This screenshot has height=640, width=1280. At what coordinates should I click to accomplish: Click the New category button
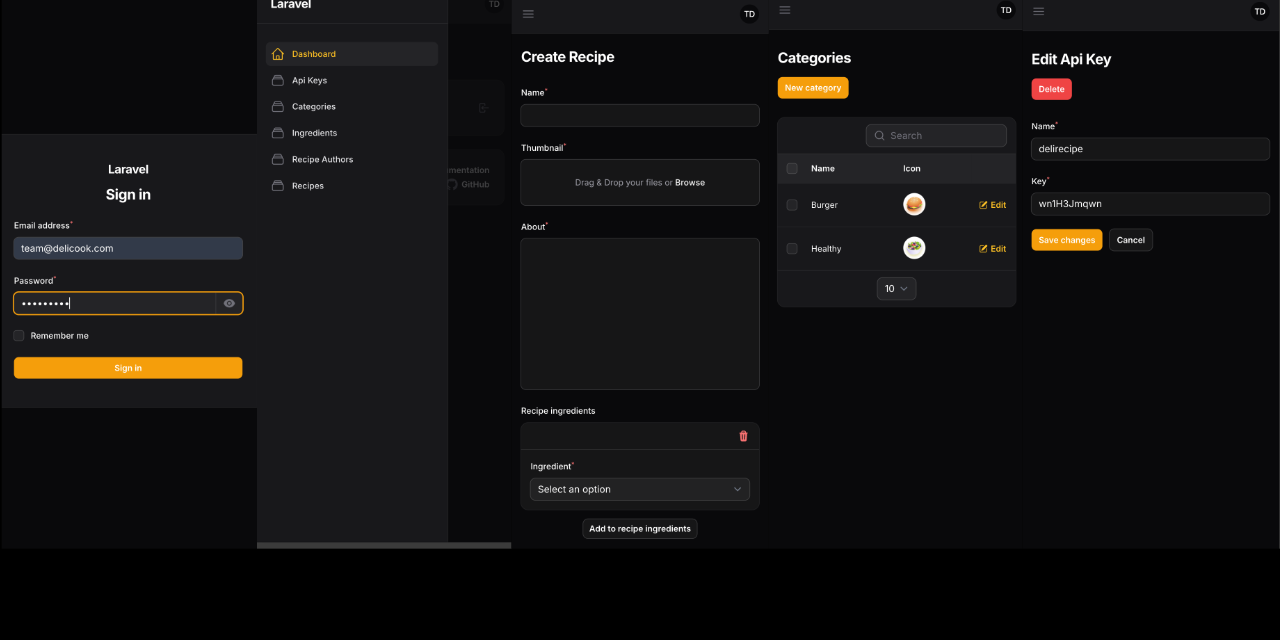pyautogui.click(x=813, y=88)
